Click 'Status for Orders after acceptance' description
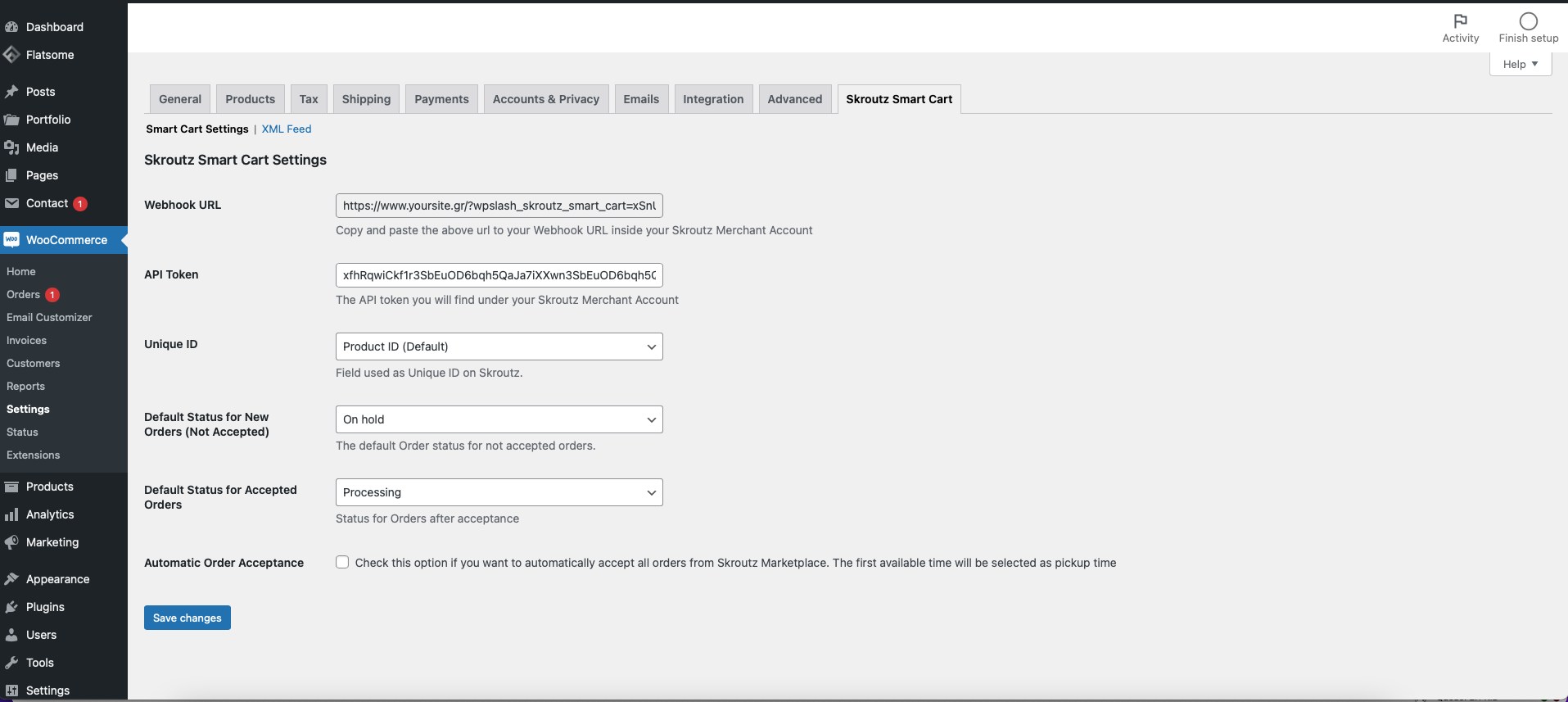This screenshot has width=1568, height=702. click(427, 519)
